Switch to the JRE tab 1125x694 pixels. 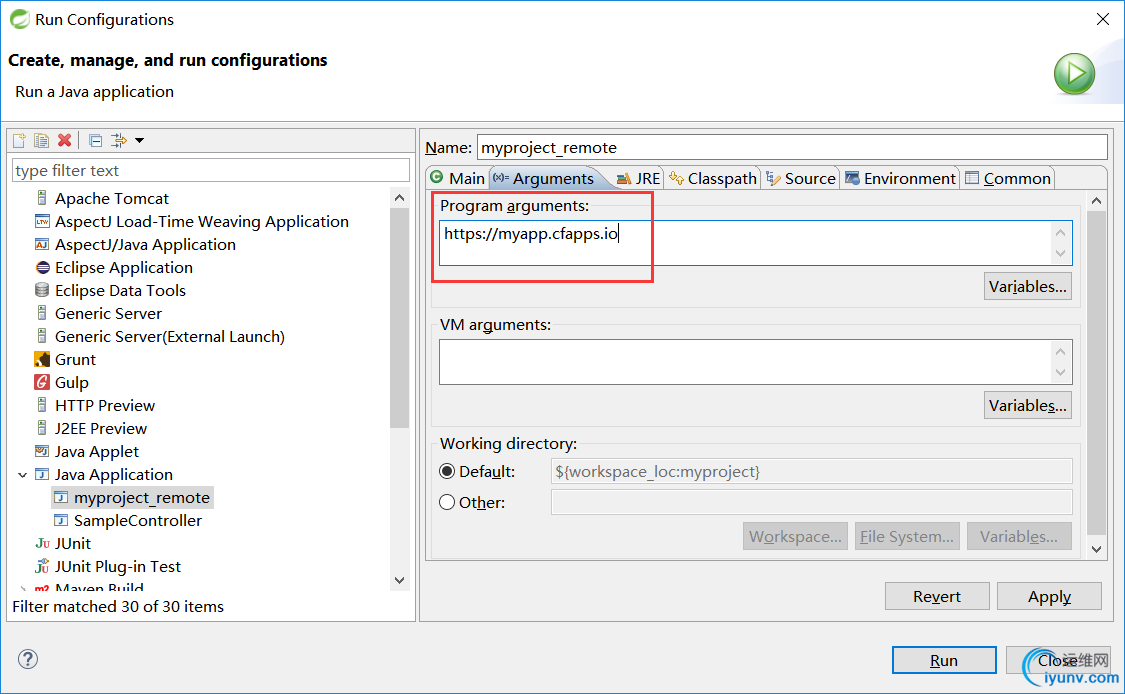pyautogui.click(x=638, y=178)
